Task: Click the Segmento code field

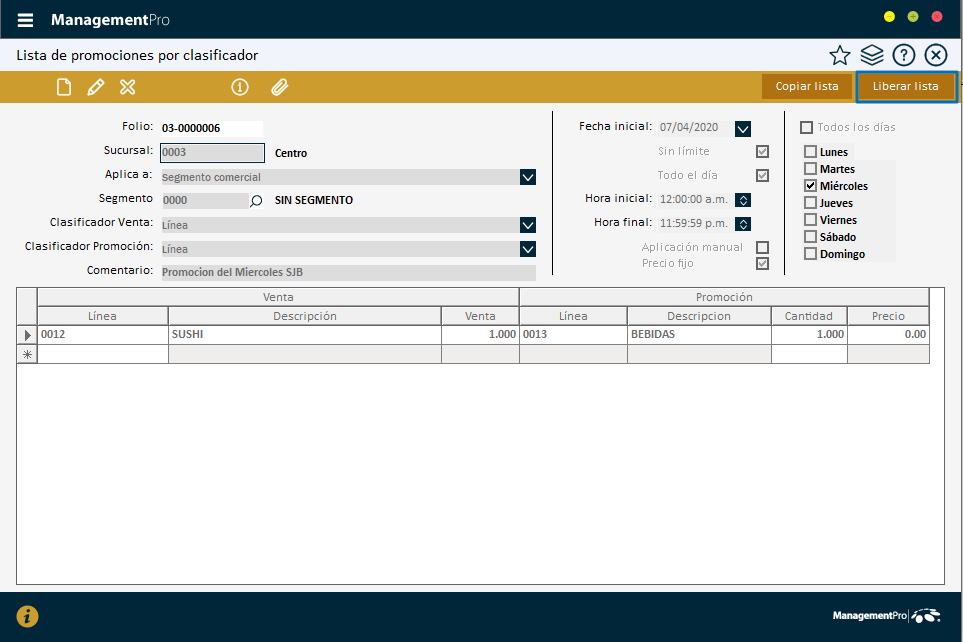Action: (205, 200)
